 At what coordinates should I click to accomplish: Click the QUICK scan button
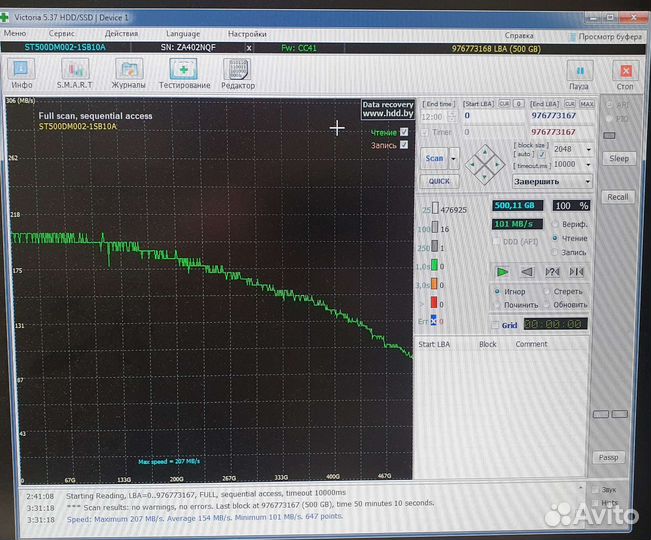(x=438, y=182)
